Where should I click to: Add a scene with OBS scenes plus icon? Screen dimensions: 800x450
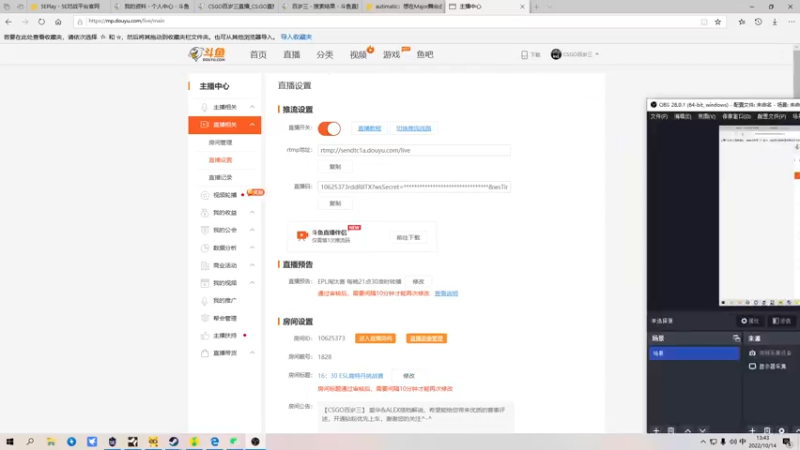pos(656,431)
